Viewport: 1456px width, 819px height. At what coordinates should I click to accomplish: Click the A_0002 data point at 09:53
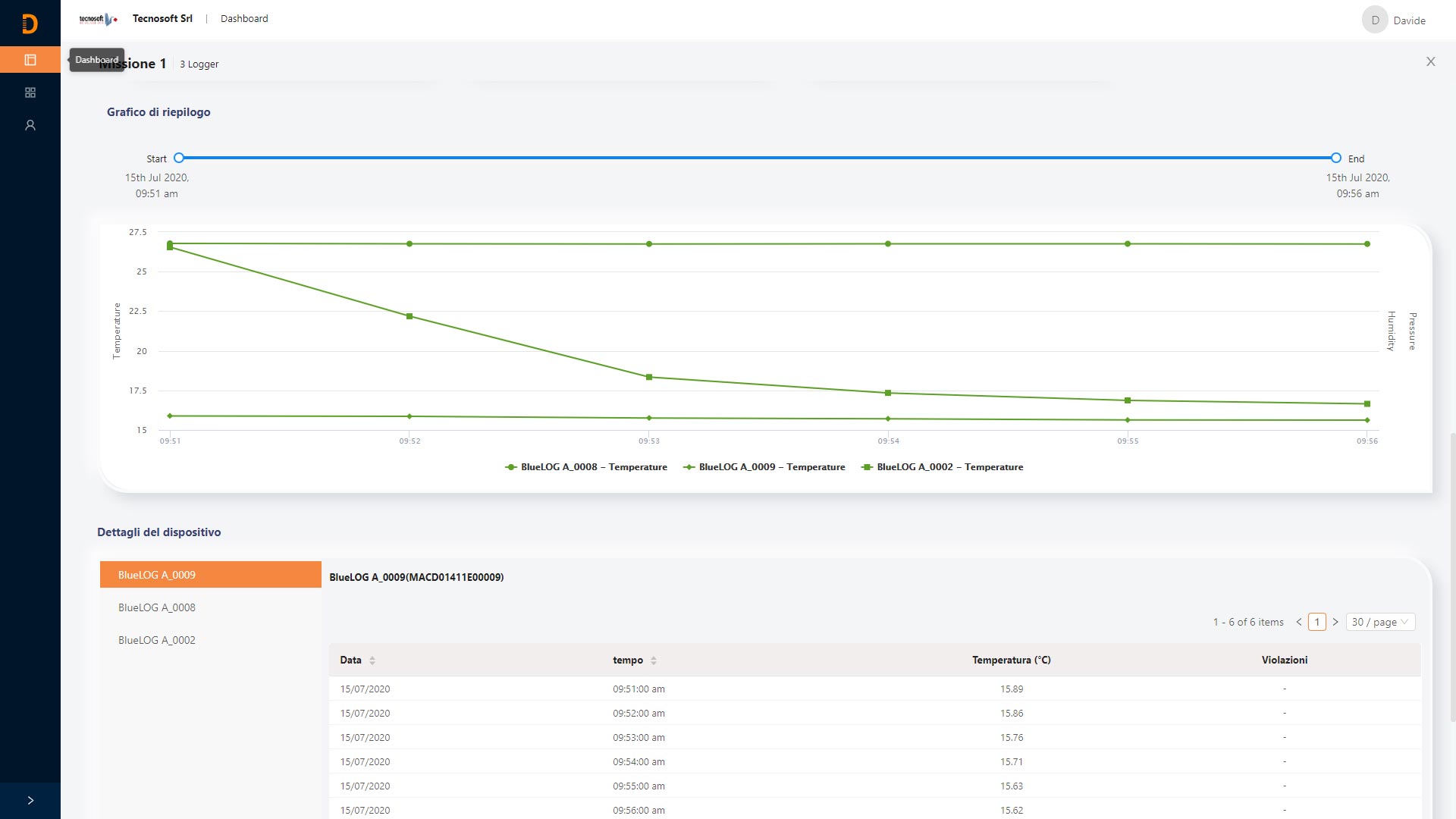[649, 377]
